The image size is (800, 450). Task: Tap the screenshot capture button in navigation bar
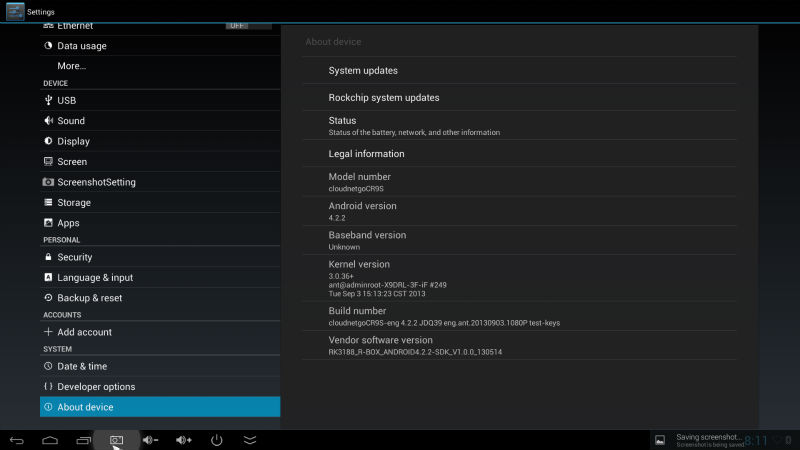point(116,440)
